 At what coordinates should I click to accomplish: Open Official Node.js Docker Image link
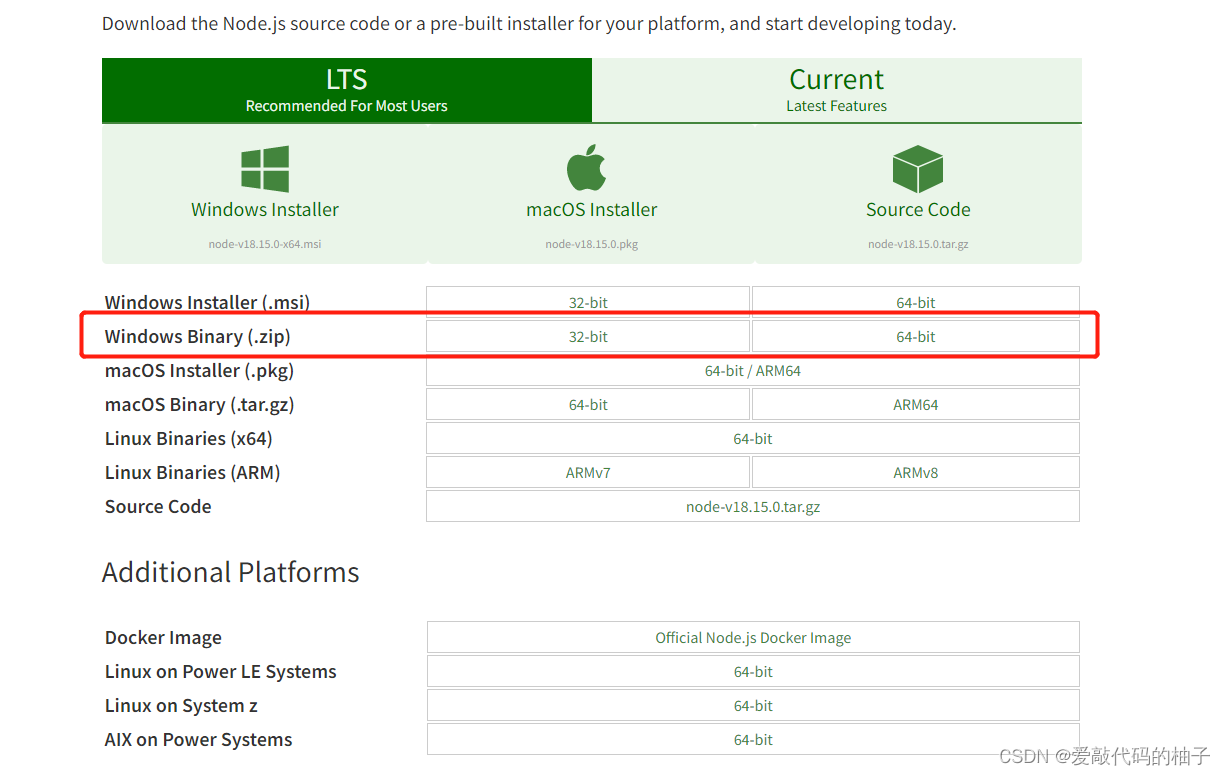coord(753,638)
